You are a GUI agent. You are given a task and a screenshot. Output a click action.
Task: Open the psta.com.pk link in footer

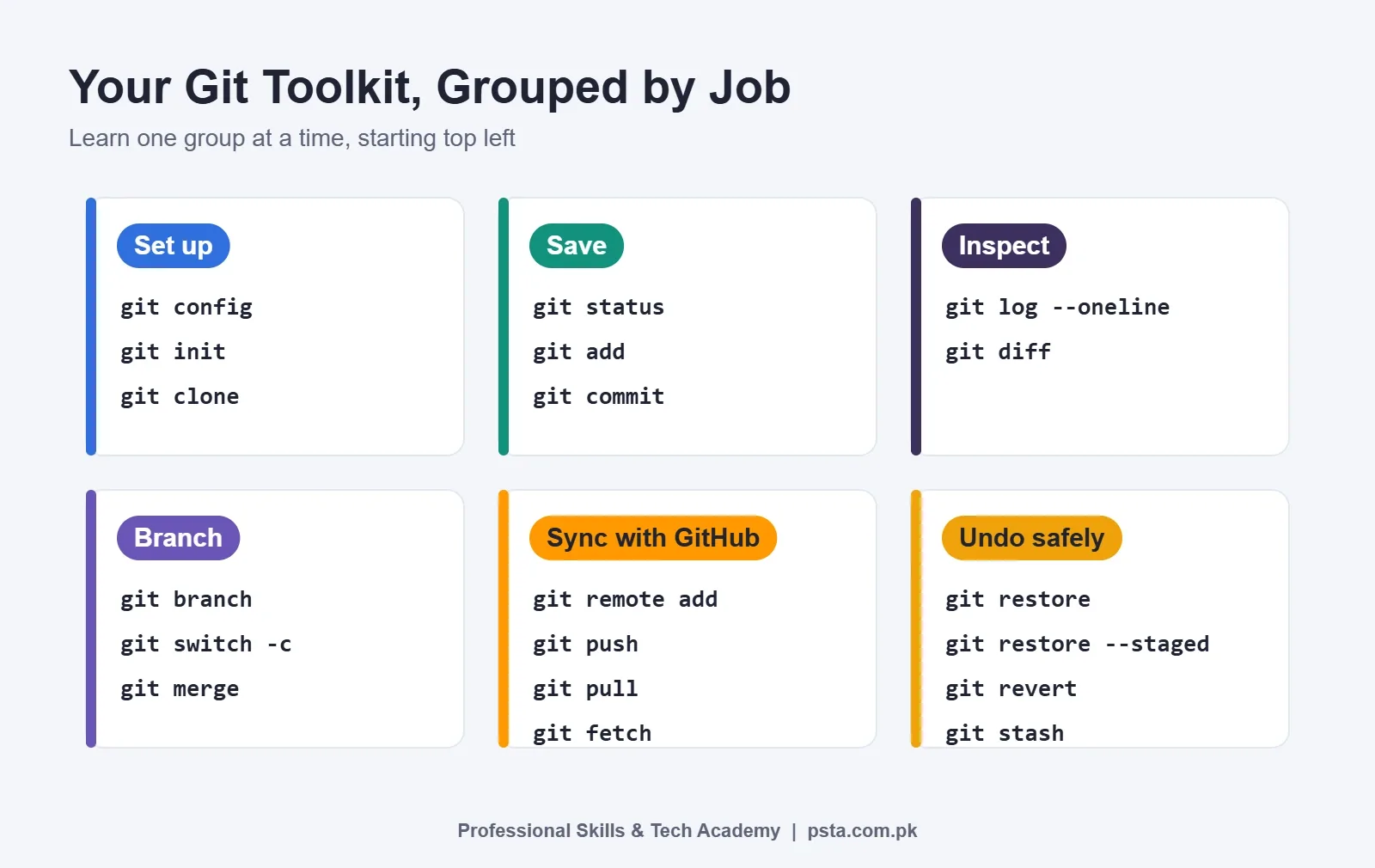tap(862, 831)
